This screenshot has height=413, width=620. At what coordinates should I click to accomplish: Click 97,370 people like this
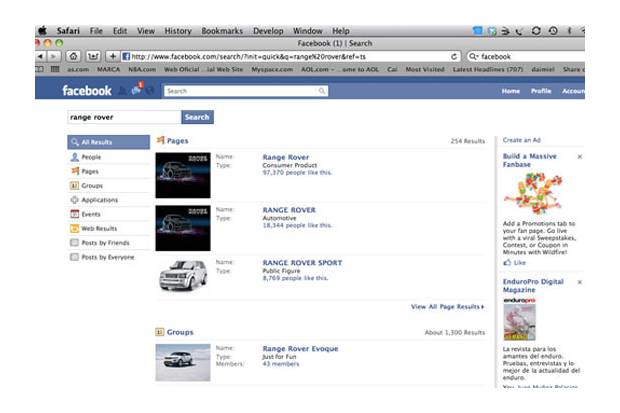[x=297, y=172]
